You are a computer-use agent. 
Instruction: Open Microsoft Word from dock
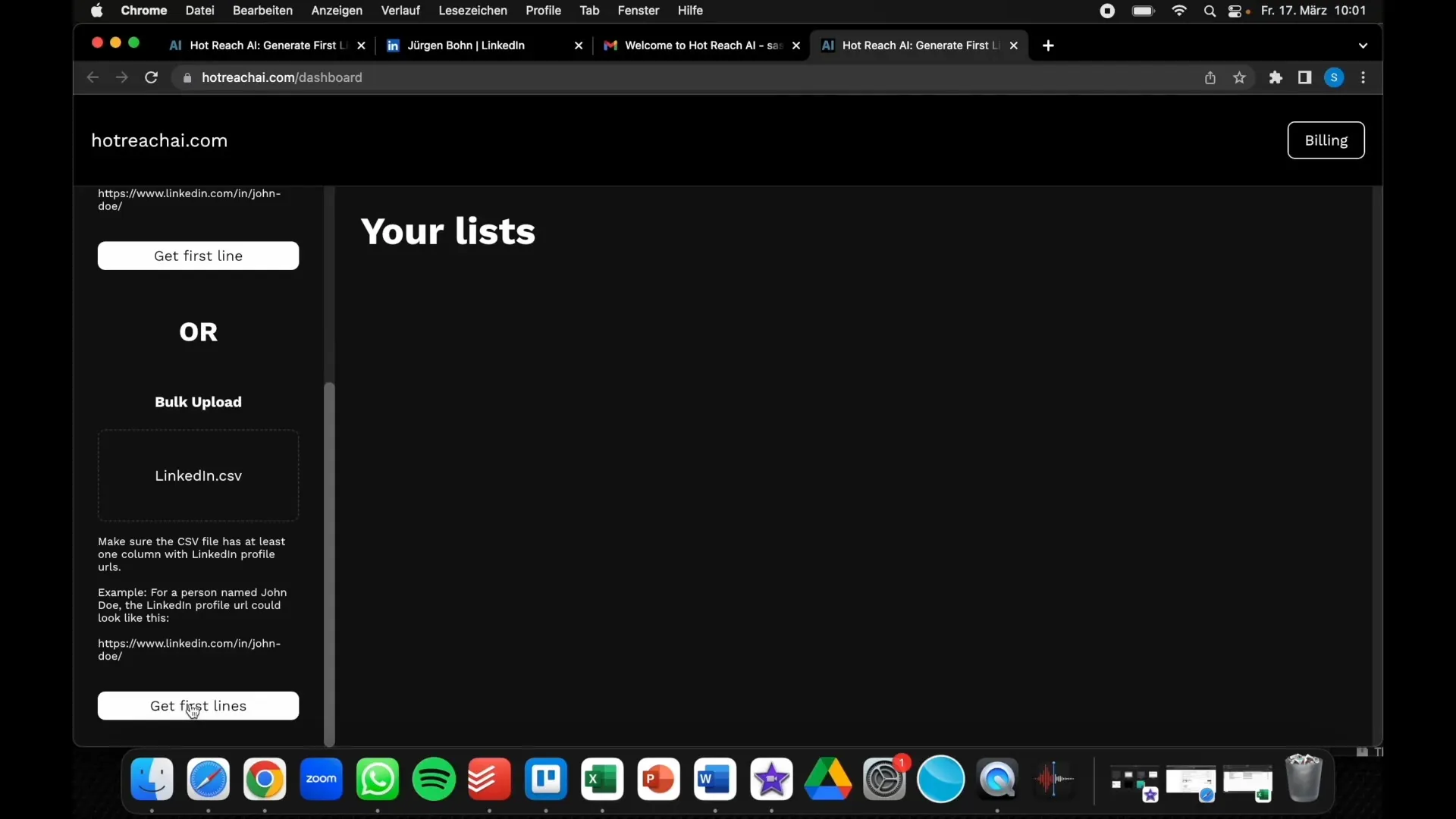point(714,779)
